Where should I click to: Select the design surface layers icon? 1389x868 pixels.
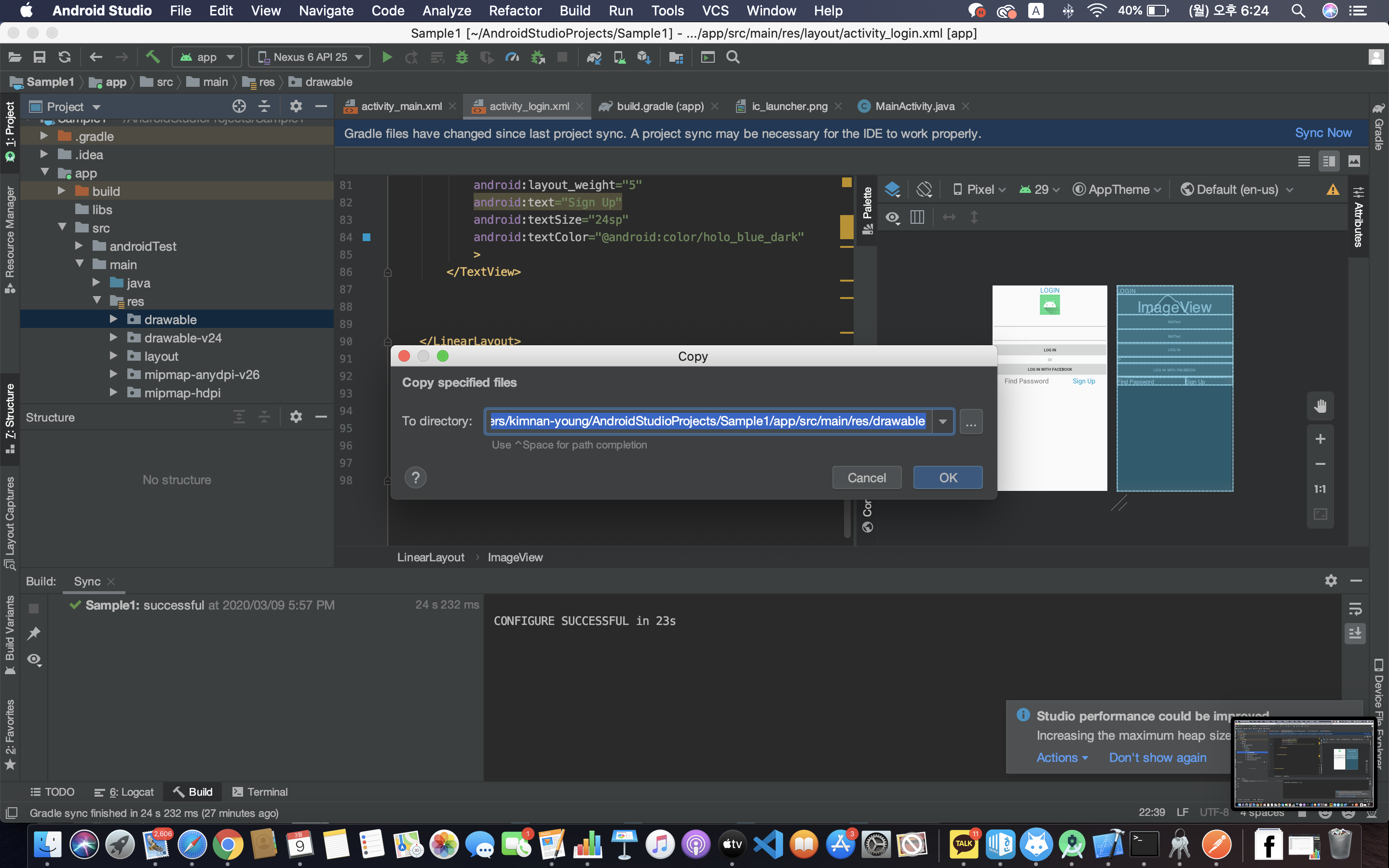893,190
